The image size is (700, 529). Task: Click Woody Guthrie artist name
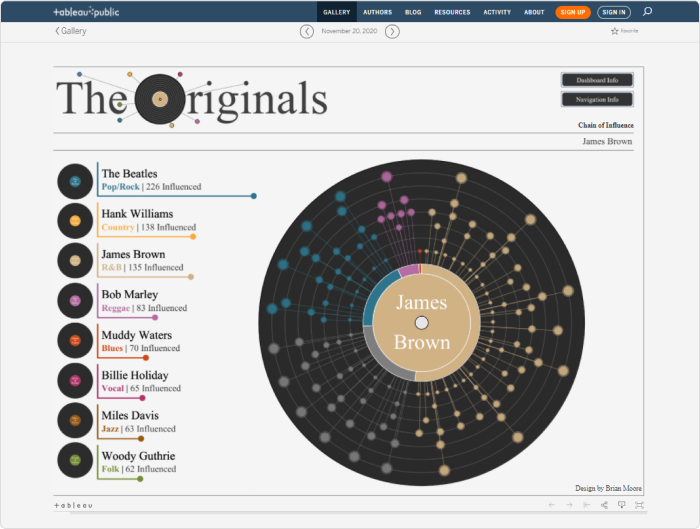tap(138, 456)
